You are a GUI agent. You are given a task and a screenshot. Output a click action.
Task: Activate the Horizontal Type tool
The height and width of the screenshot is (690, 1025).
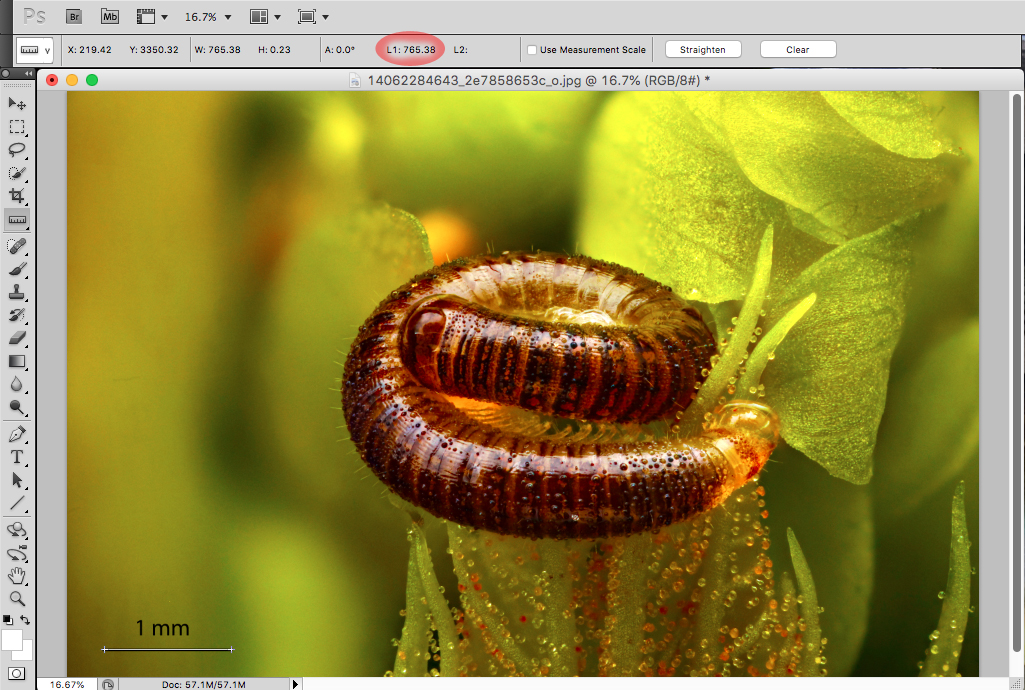point(17,457)
